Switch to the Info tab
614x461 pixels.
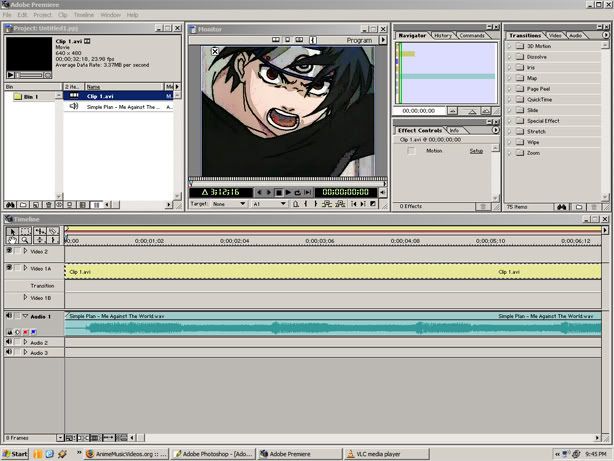tap(454, 130)
